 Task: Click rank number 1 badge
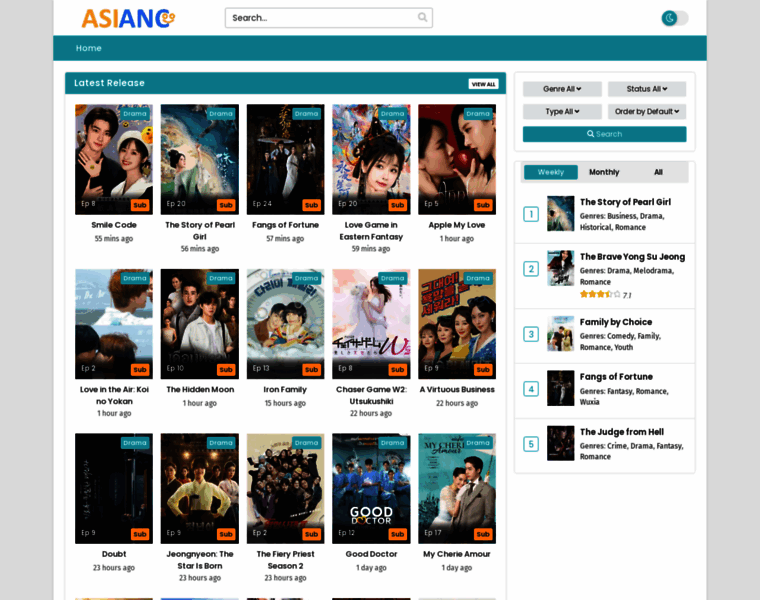coord(531,214)
